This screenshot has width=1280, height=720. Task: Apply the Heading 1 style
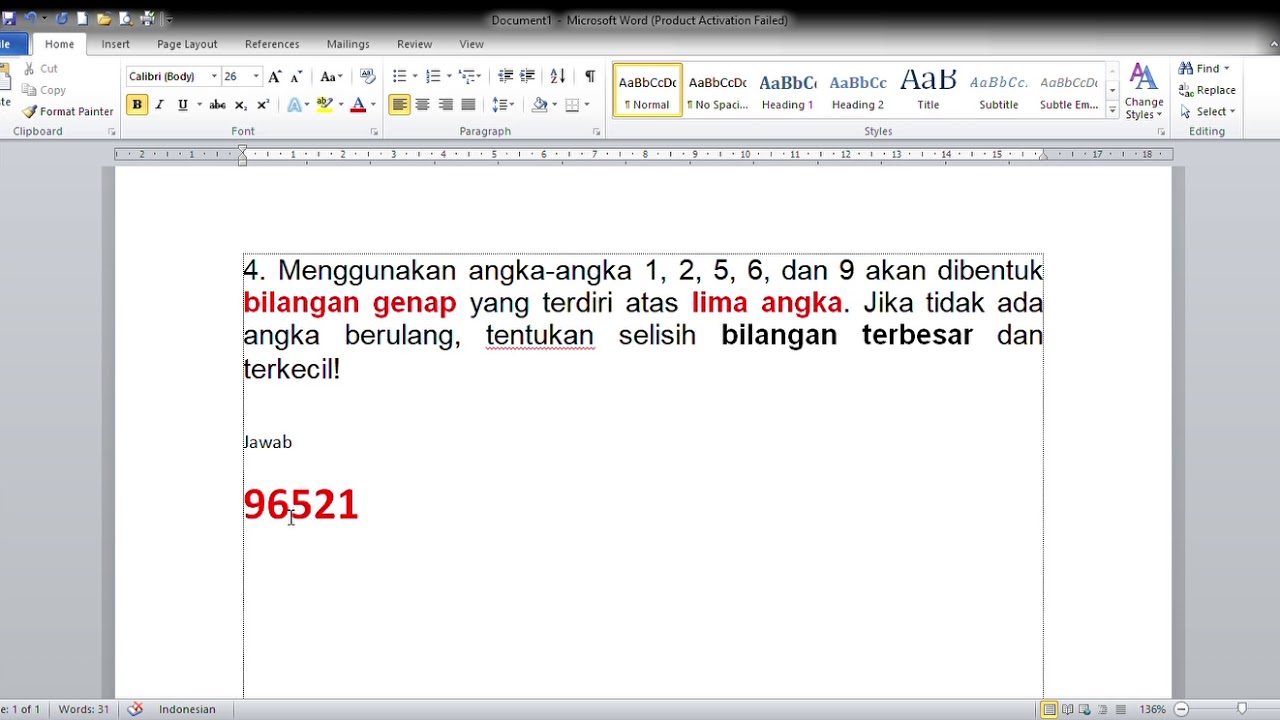(787, 90)
